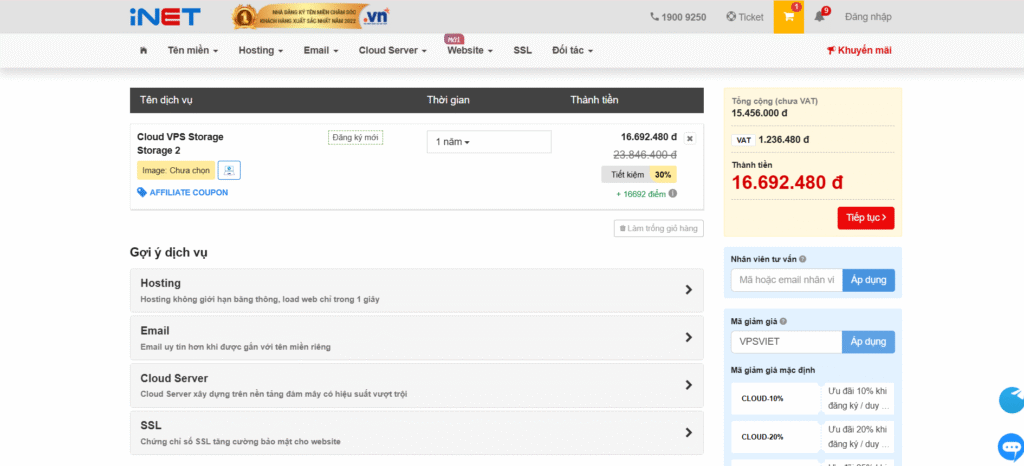1024x466 pixels.
Task: Open the shopping cart icon
Action: [x=788, y=17]
